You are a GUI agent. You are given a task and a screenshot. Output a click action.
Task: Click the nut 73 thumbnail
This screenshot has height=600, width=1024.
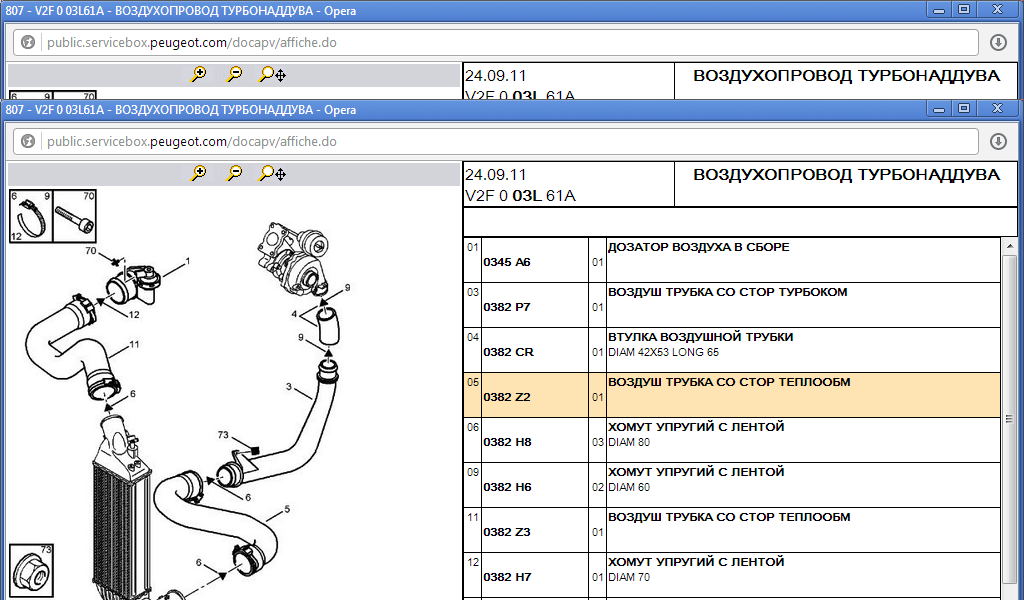30,570
